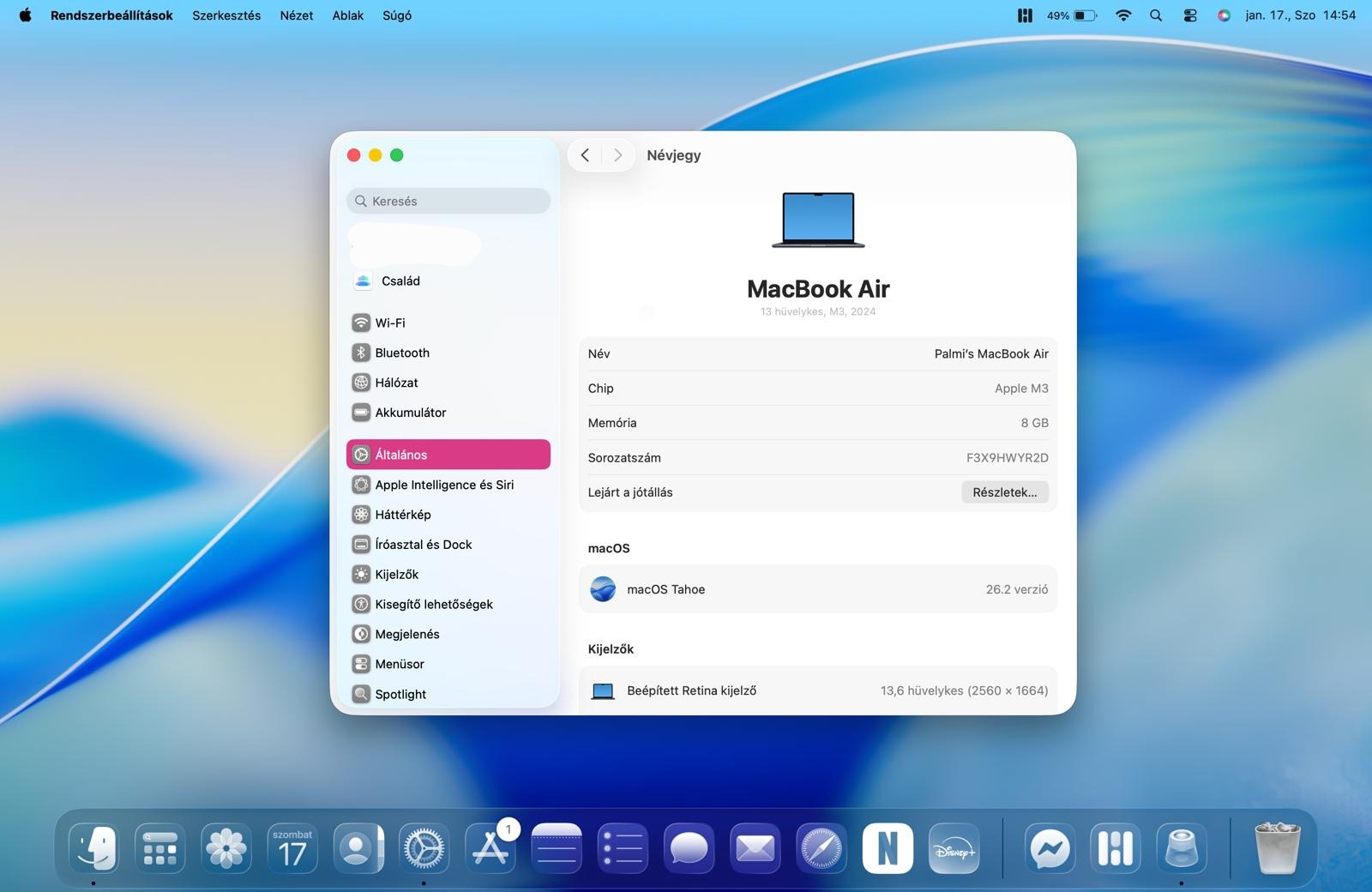Click the Keresés search field
This screenshot has height=892, width=1372.
pyautogui.click(x=448, y=201)
